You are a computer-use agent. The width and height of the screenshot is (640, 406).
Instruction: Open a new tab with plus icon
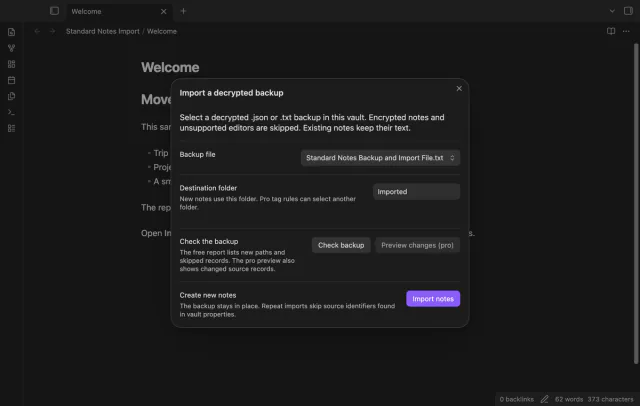pos(183,11)
